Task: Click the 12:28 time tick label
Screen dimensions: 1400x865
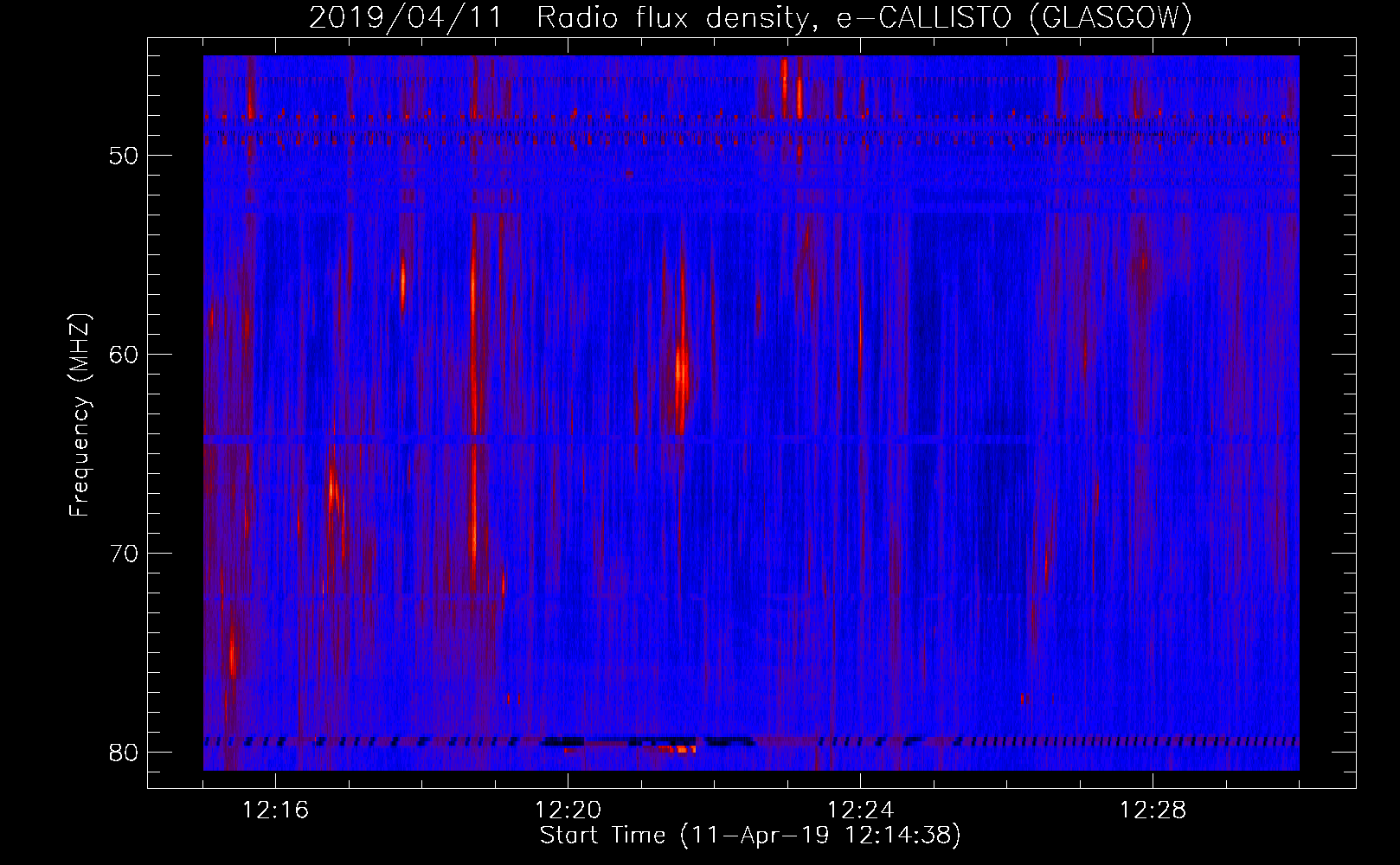Action: 1153,811
